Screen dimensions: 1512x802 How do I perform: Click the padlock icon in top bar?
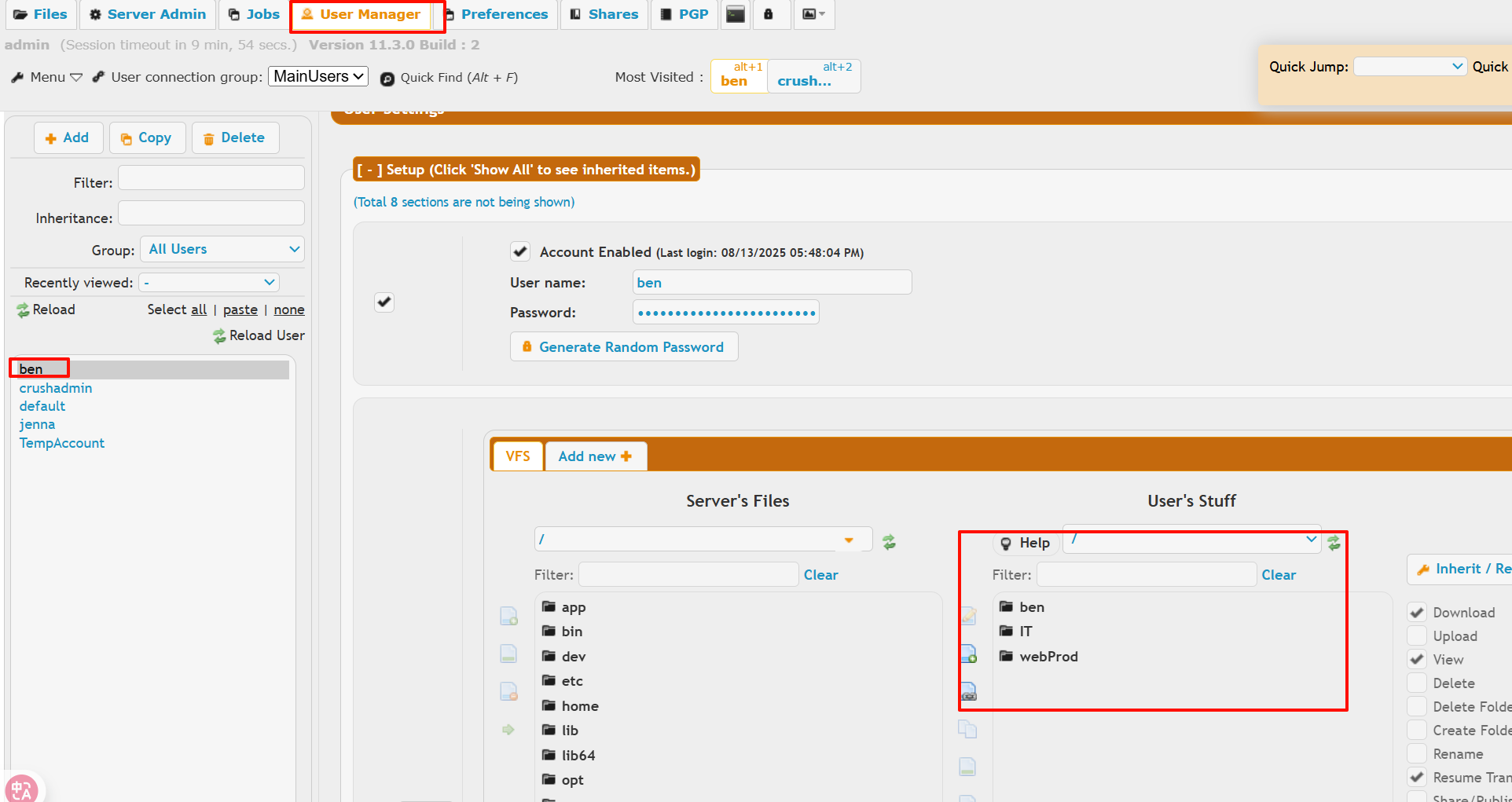[x=769, y=14]
